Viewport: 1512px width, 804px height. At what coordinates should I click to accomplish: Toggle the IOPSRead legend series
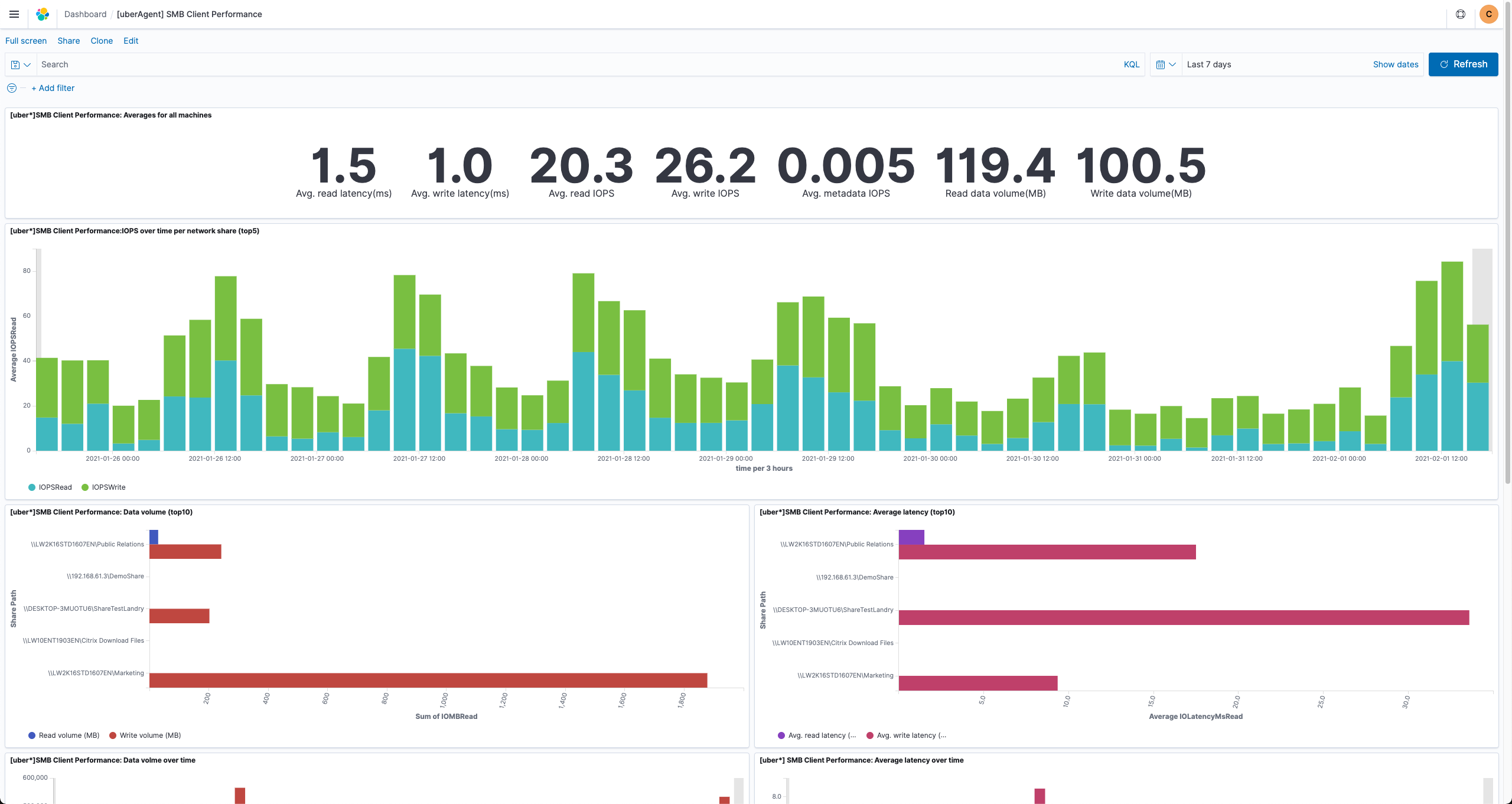coord(54,487)
